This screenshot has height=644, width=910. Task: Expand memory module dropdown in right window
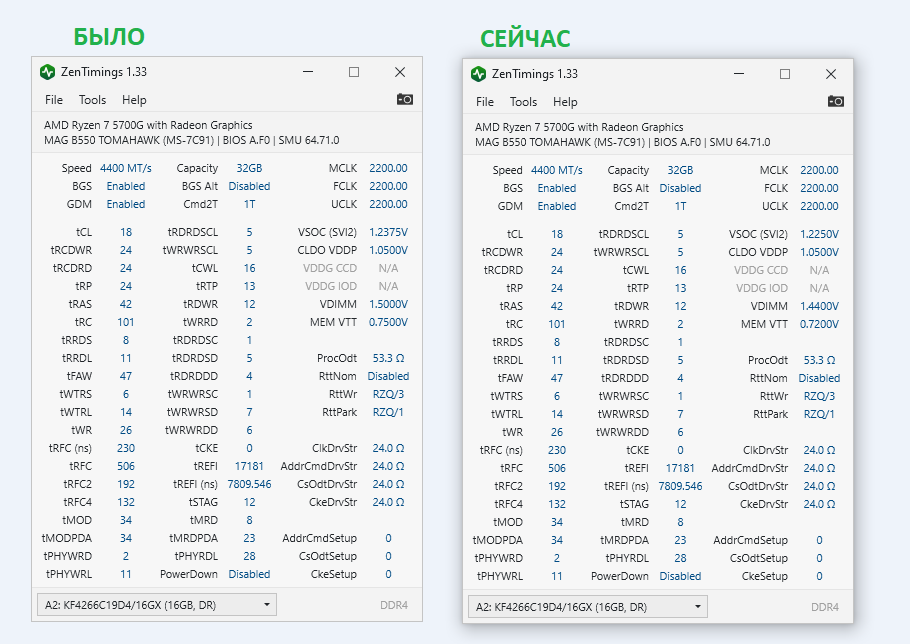[x=698, y=607]
